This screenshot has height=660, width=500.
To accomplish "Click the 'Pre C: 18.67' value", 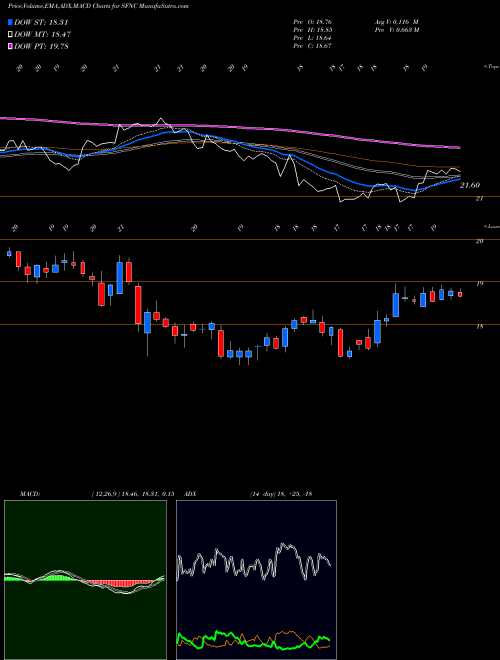I will (x=314, y=46).
